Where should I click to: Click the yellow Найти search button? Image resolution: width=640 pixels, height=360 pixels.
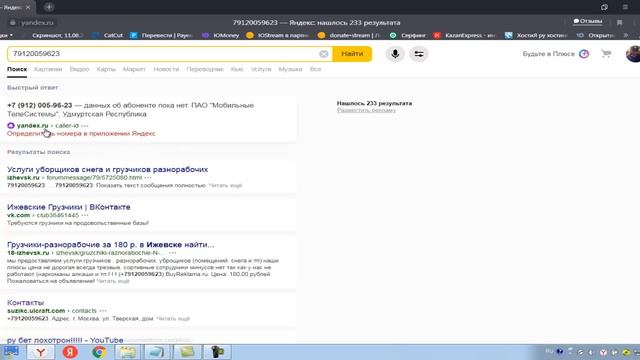[352, 54]
